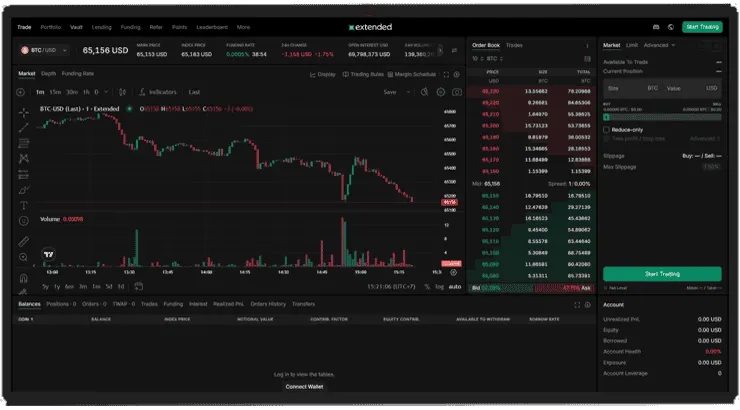Switch to the Depth chart tab
This screenshot has width=740, height=410.
(x=49, y=74)
